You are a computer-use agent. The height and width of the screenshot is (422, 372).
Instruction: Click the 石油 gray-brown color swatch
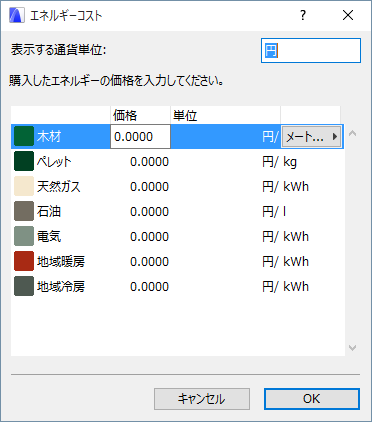(24, 211)
